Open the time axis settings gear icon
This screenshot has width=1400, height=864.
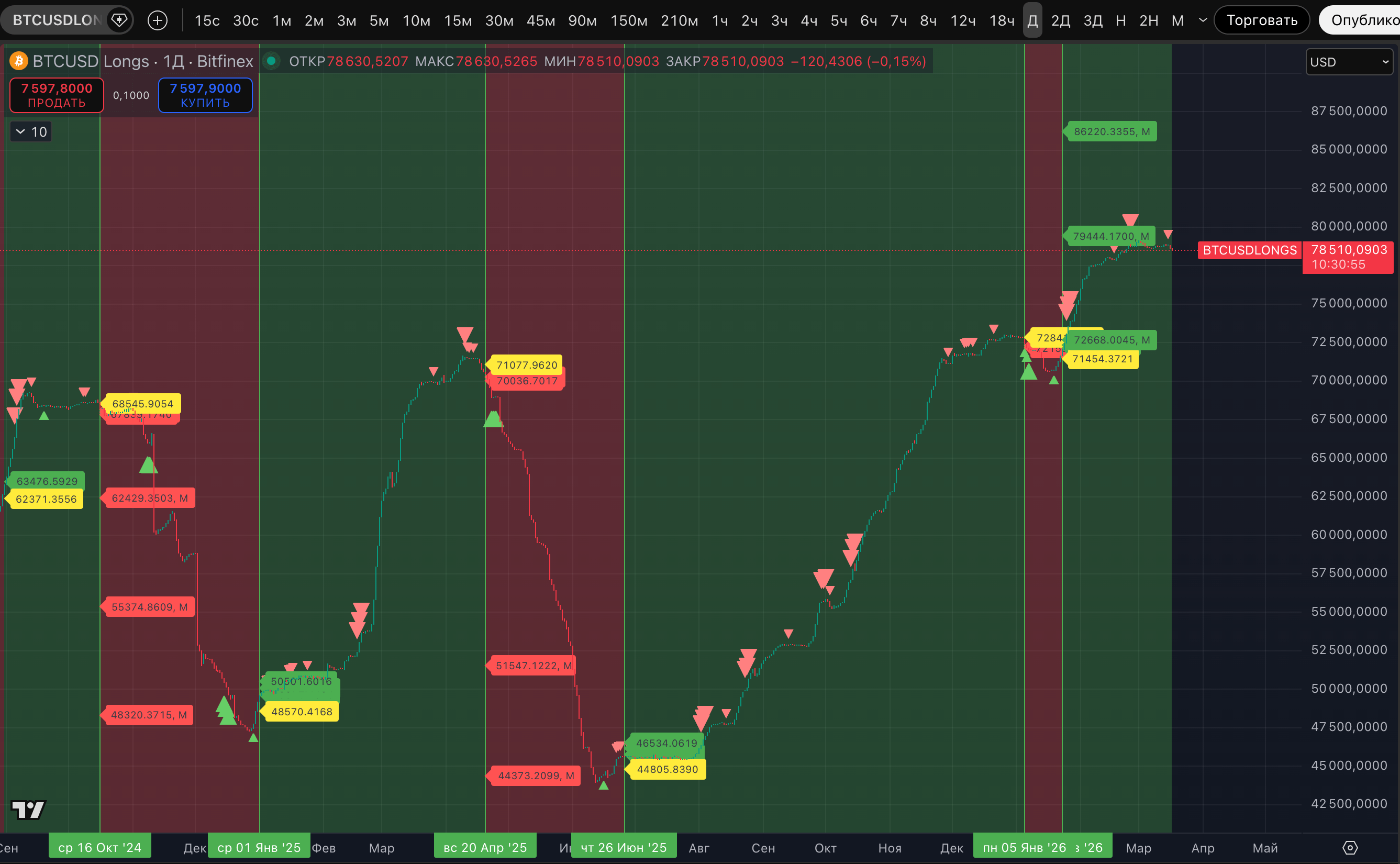pos(1350,847)
